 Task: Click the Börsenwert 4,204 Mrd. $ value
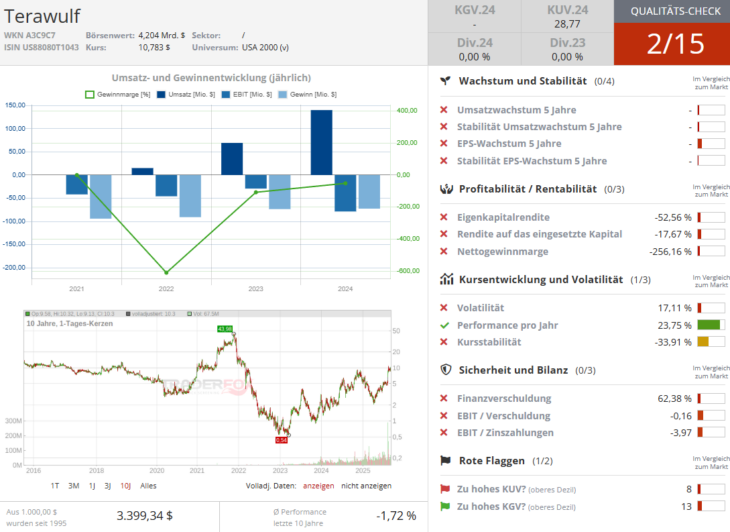pyautogui.click(x=162, y=35)
